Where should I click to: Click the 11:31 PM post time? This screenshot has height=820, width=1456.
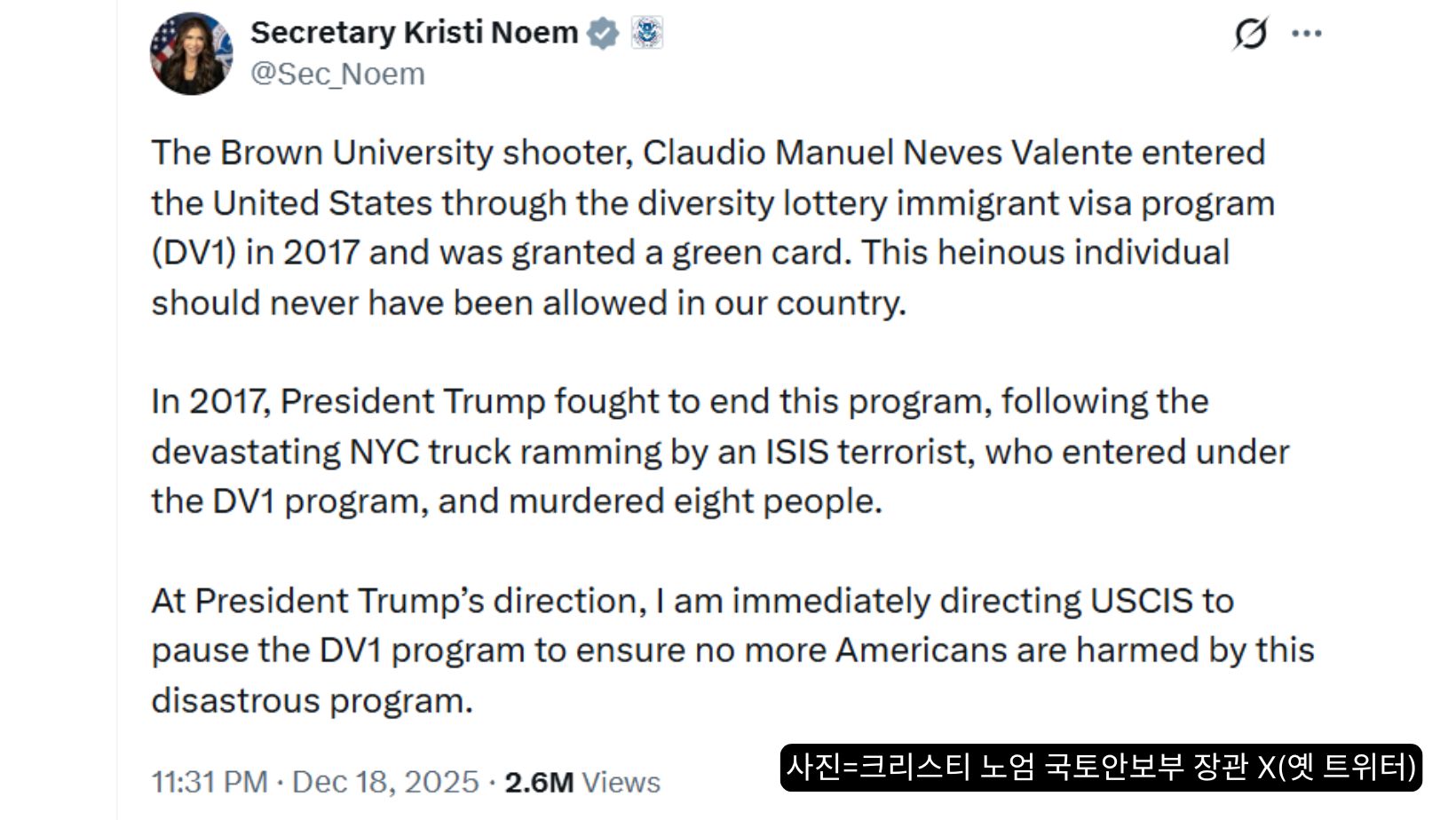[210, 782]
